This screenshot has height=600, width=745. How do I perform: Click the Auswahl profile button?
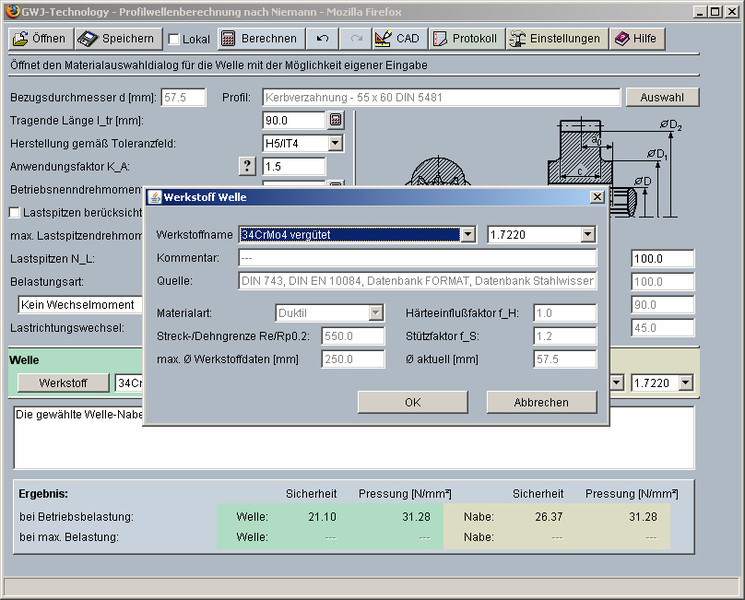coord(662,97)
